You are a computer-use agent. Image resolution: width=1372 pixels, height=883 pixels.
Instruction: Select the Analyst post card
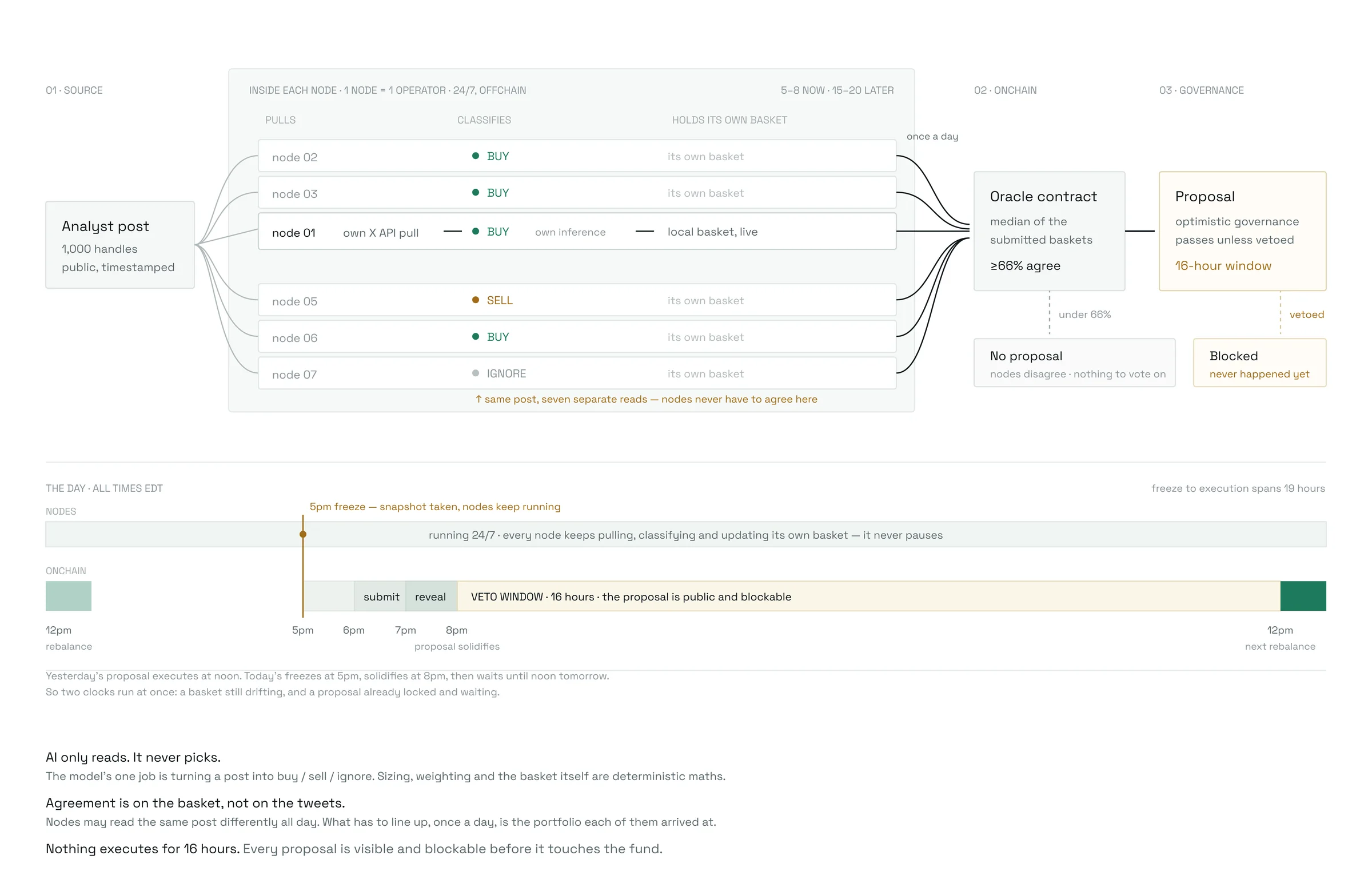[120, 245]
